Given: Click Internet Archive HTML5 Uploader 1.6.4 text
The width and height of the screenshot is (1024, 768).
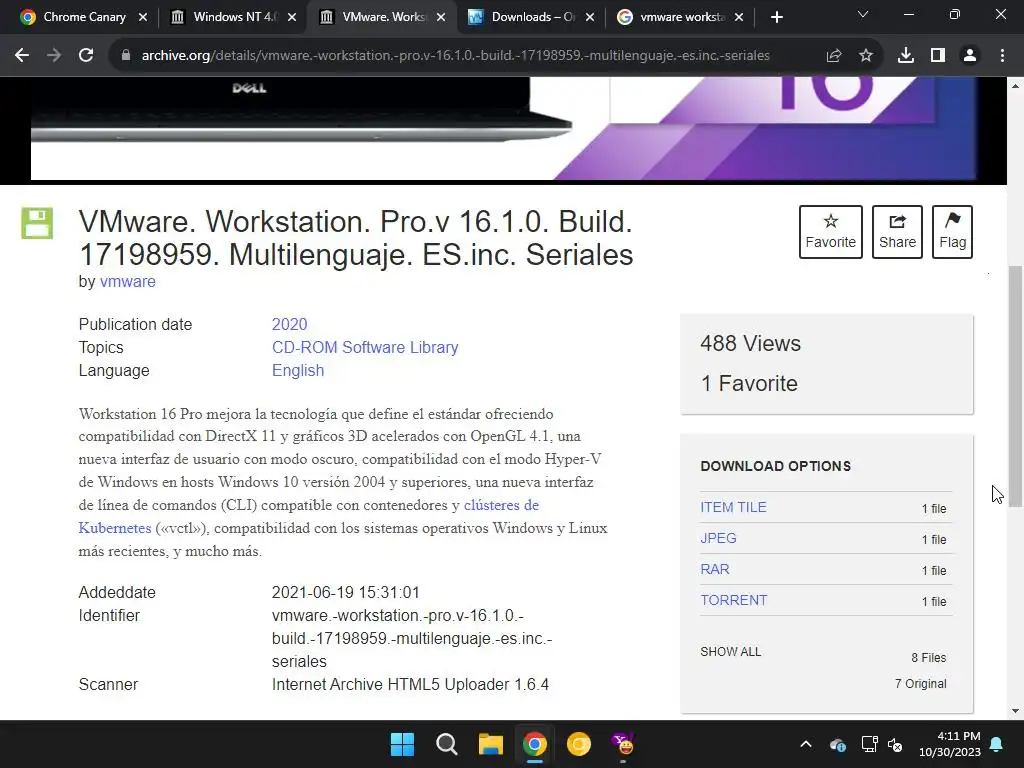Looking at the screenshot, I should (410, 684).
